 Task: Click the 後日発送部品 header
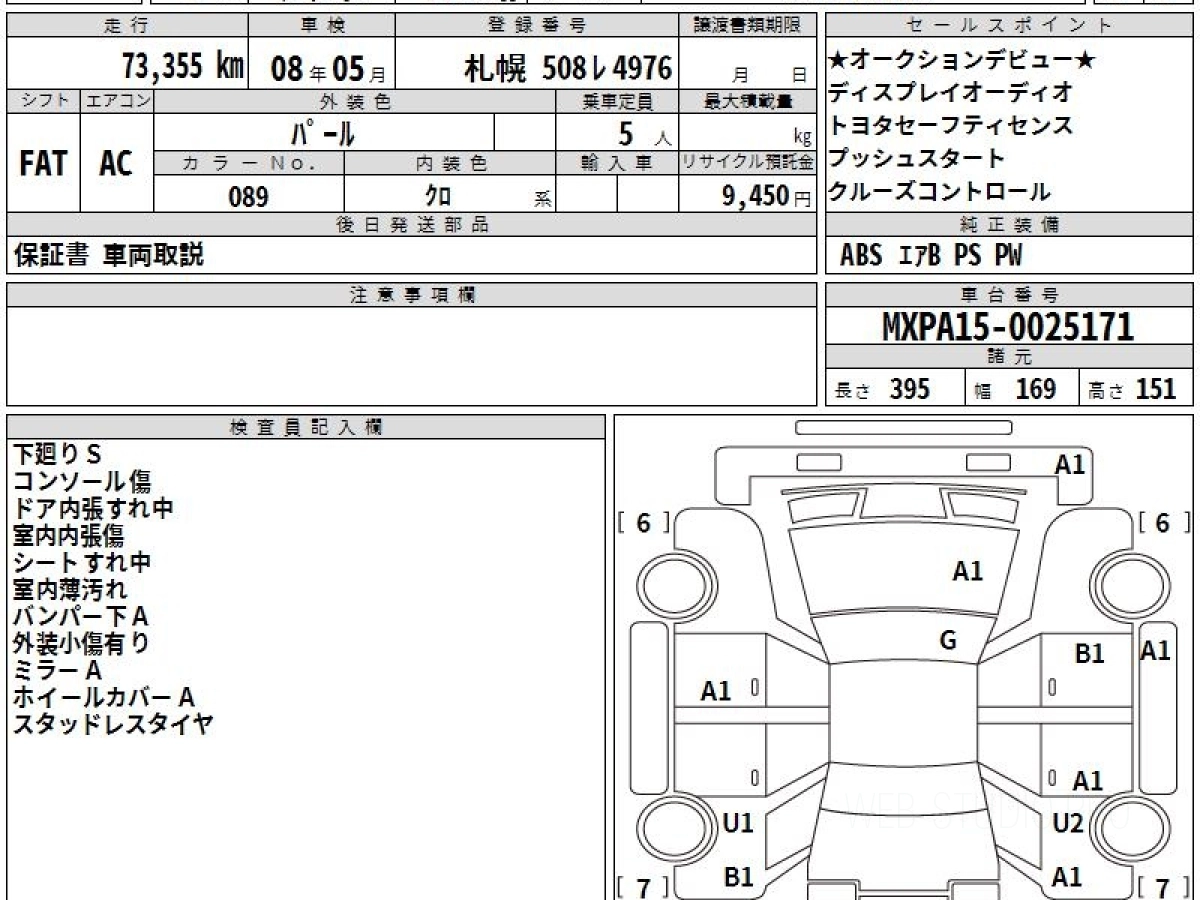412,225
